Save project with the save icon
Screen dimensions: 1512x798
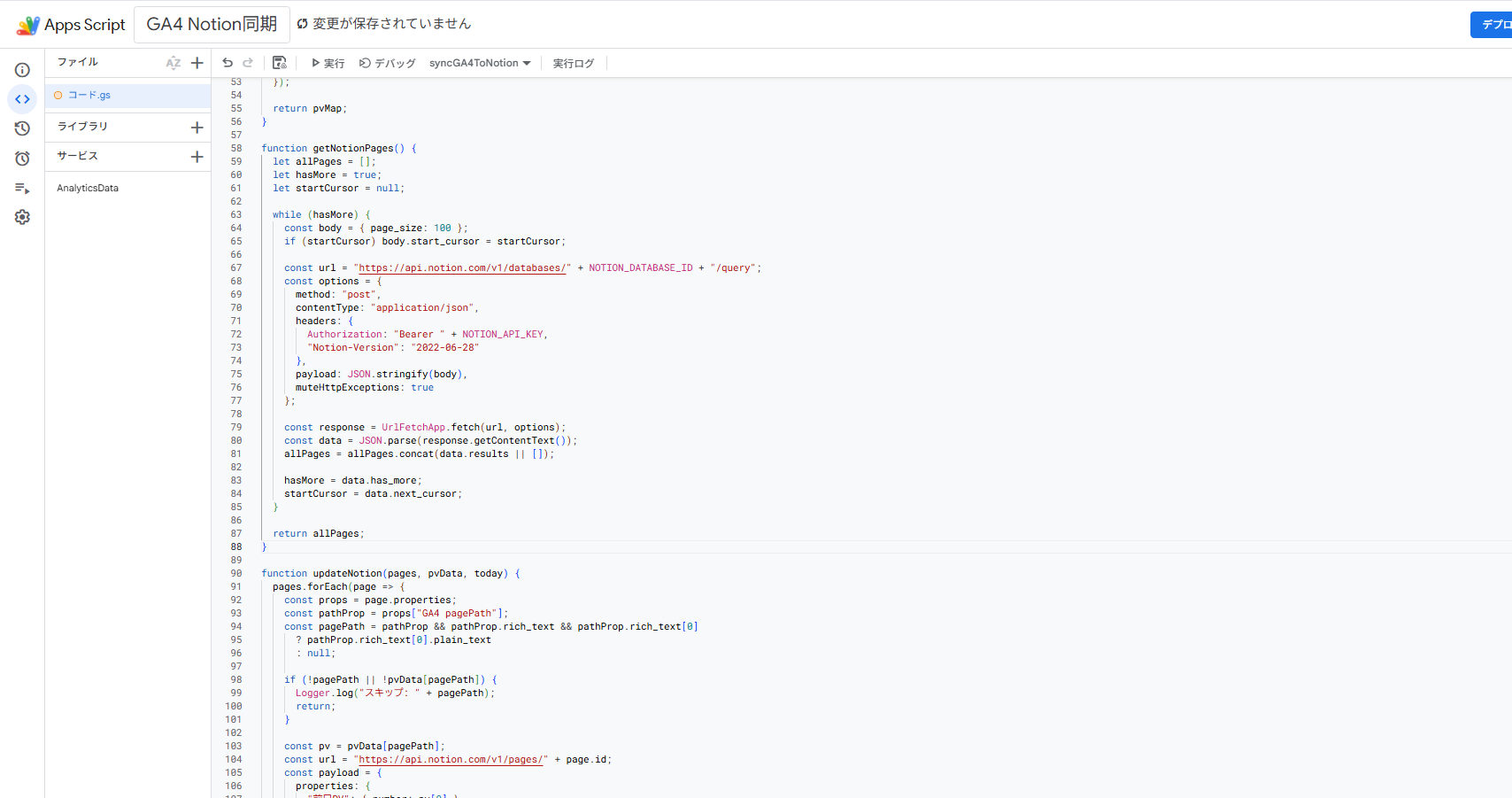280,63
